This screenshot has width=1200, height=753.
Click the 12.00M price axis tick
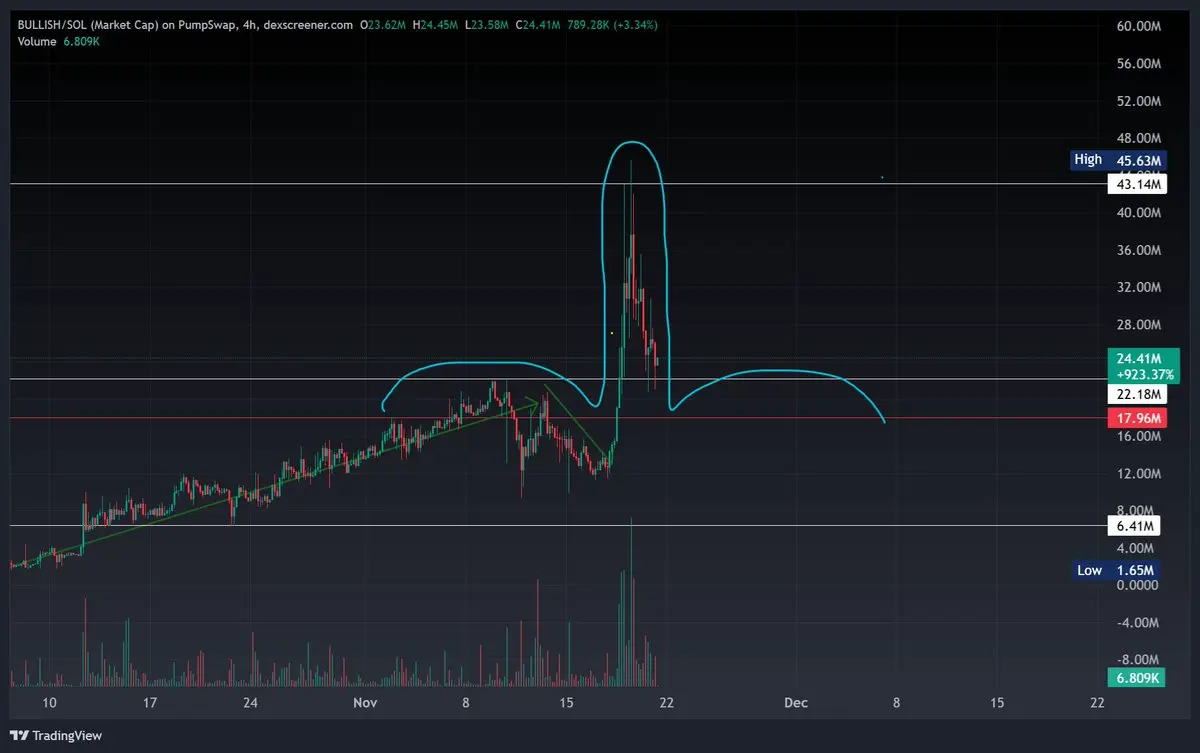tap(1137, 474)
